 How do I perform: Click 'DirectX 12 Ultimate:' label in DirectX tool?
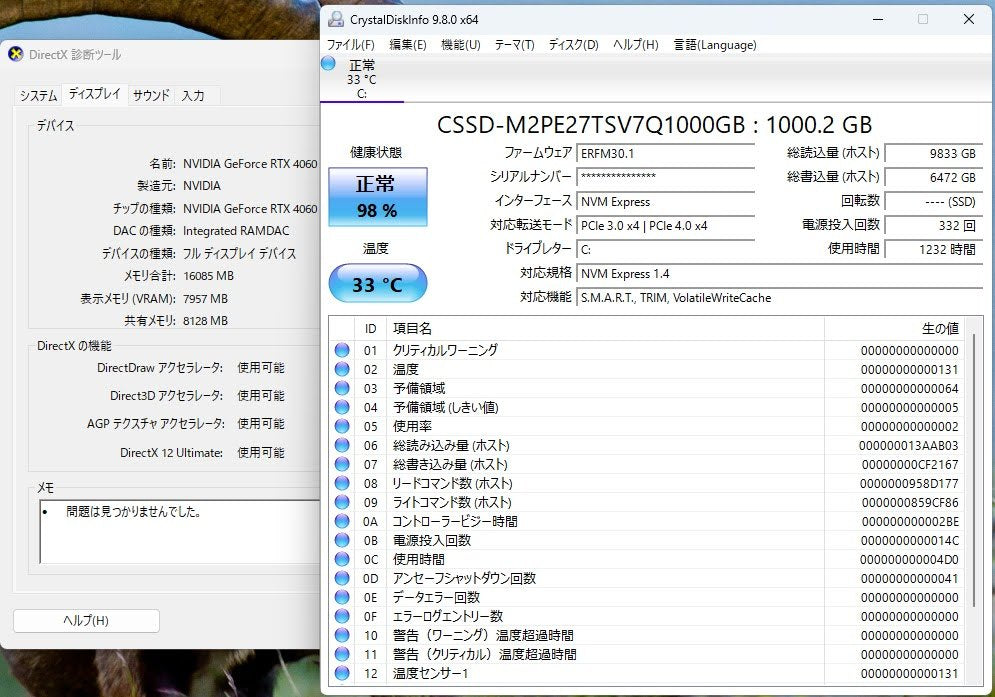click(x=171, y=453)
